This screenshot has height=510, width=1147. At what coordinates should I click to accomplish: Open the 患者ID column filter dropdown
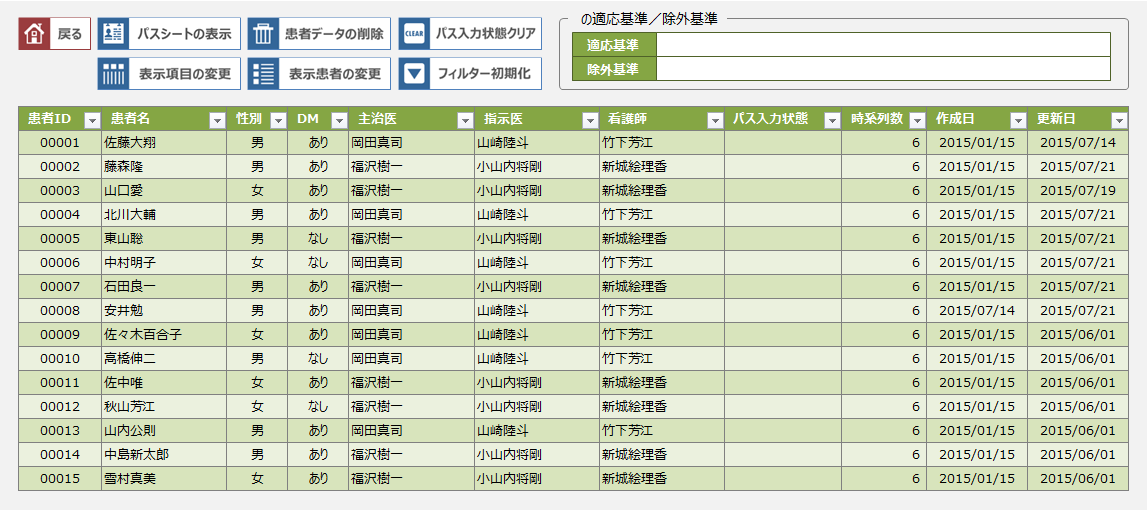point(92,120)
